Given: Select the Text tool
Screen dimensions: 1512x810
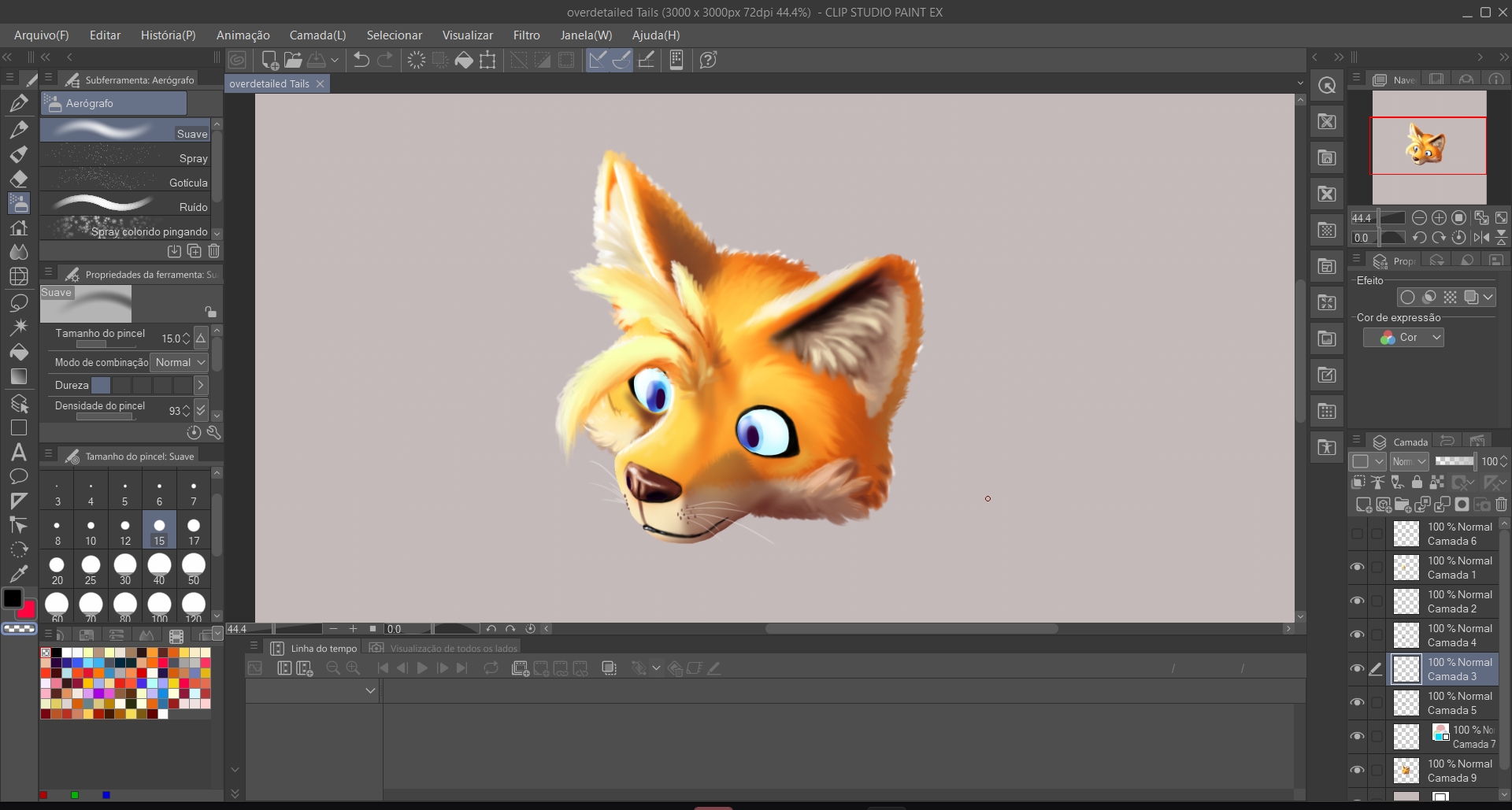Looking at the screenshot, I should 19,452.
